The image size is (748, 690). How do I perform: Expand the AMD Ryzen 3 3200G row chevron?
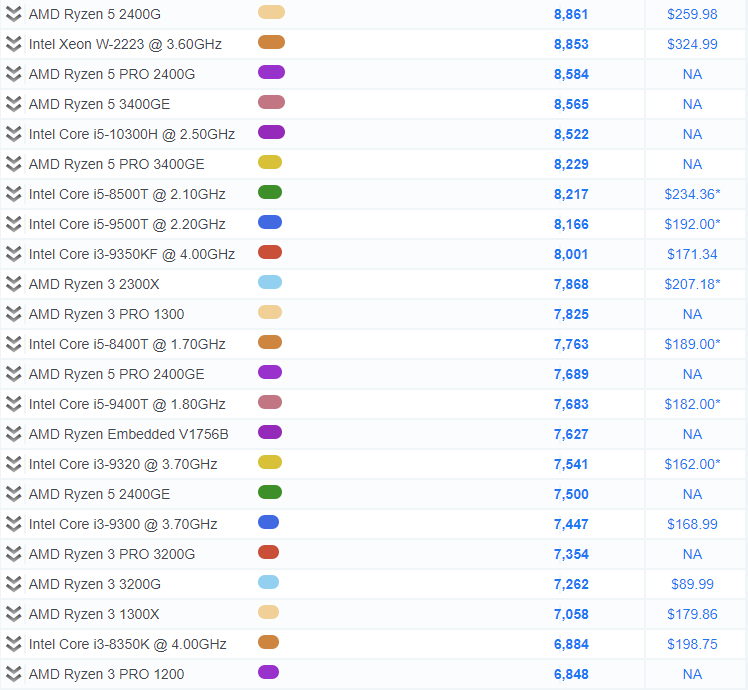(13, 584)
